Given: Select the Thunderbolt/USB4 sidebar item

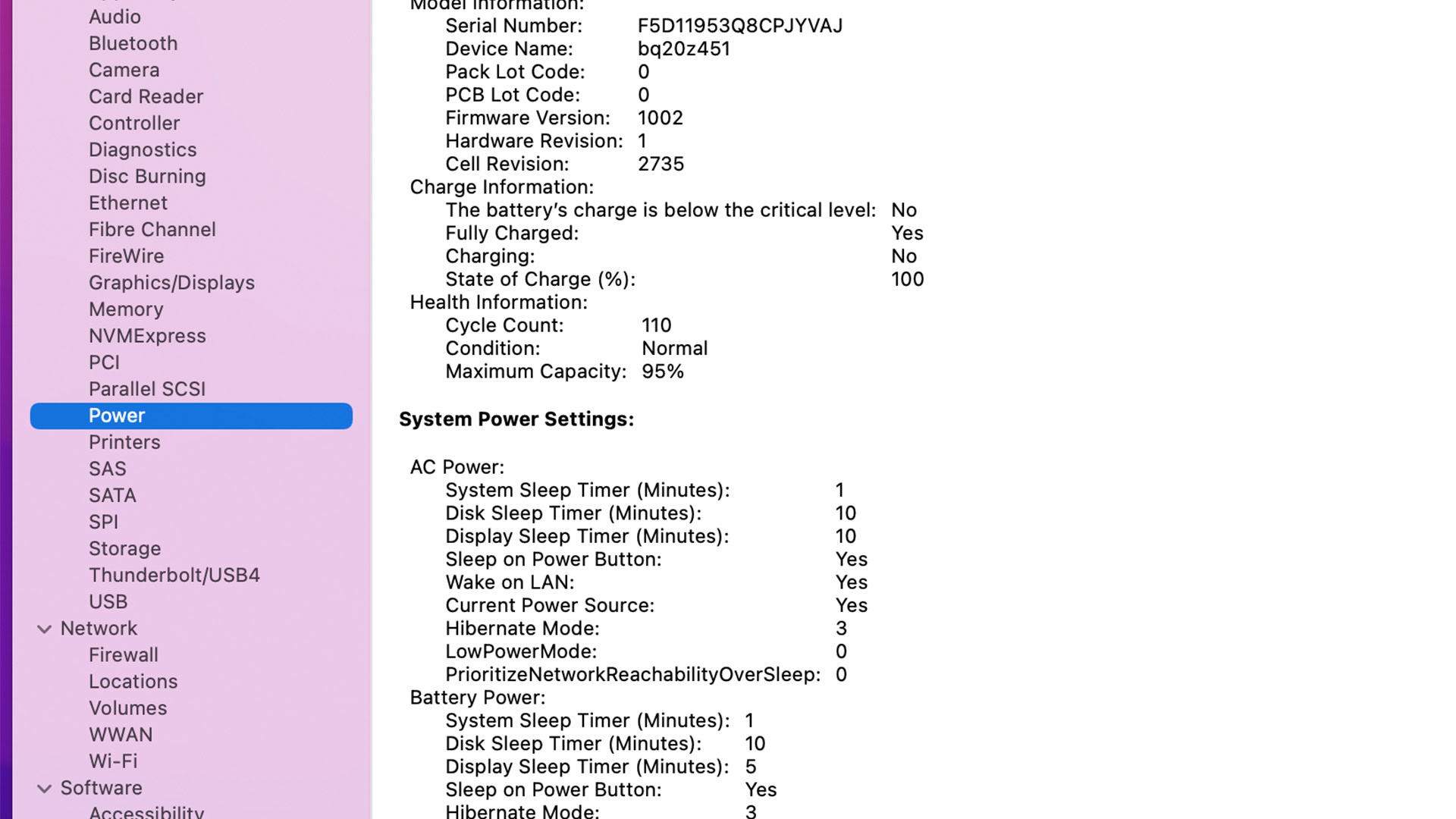Looking at the screenshot, I should pos(174,575).
